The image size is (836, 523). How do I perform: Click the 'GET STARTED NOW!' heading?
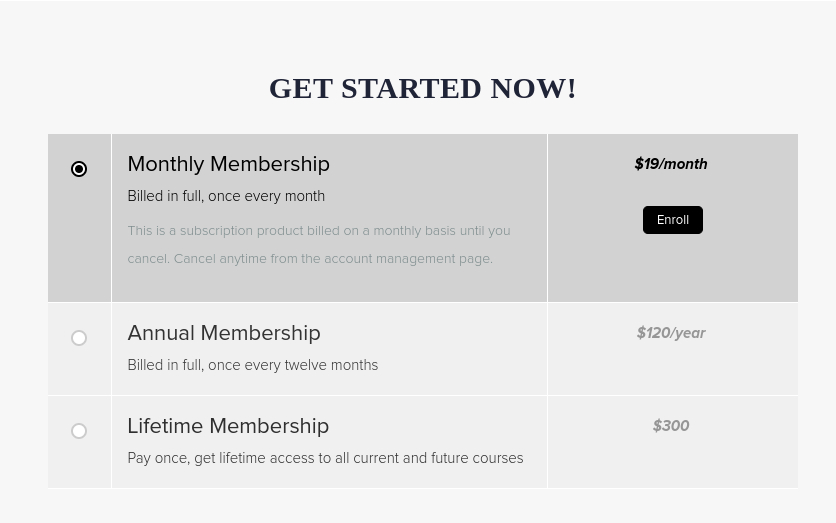(x=422, y=88)
